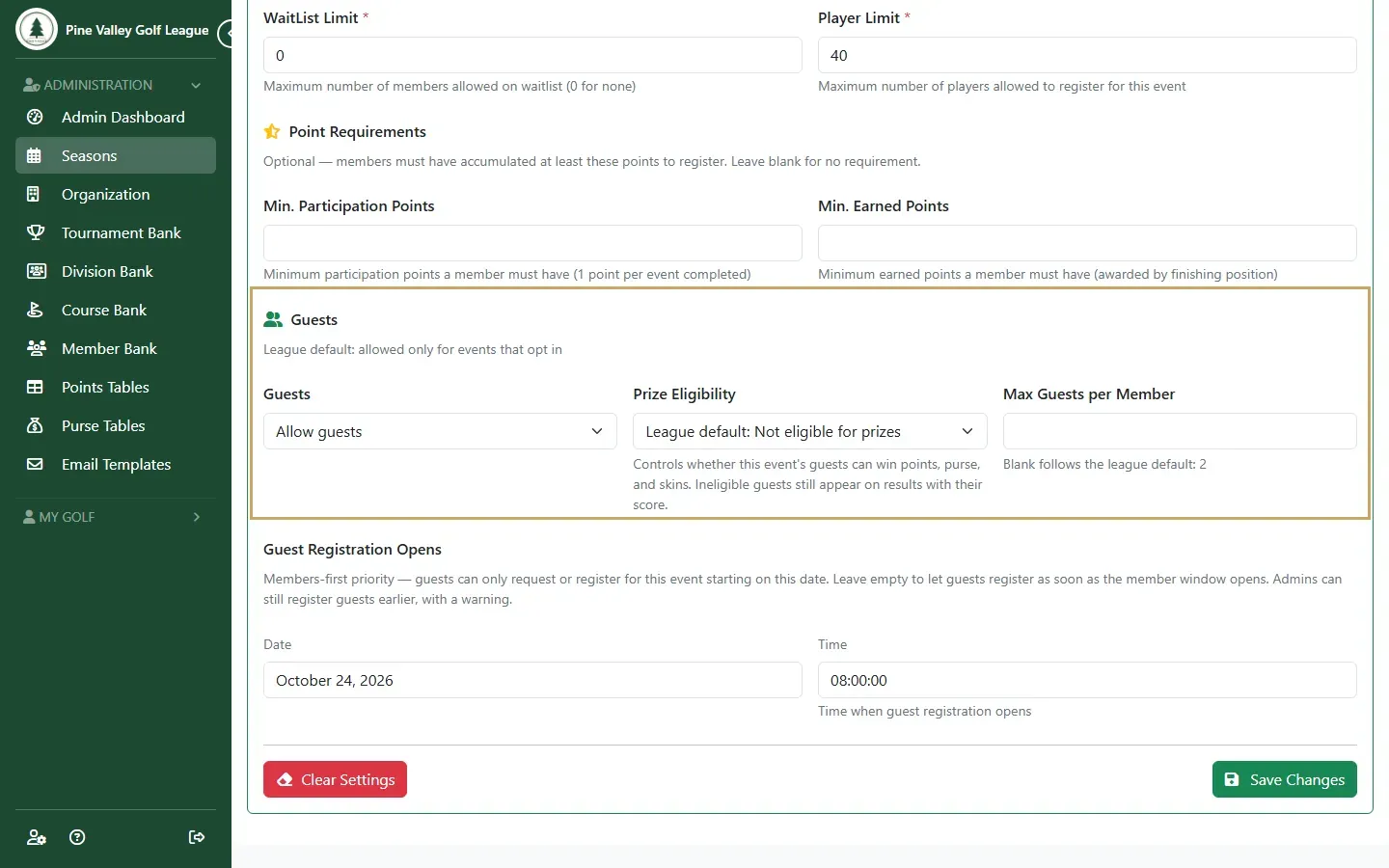Open the Allow guests dropdown
Image resolution: width=1389 pixels, height=868 pixels.
point(440,431)
